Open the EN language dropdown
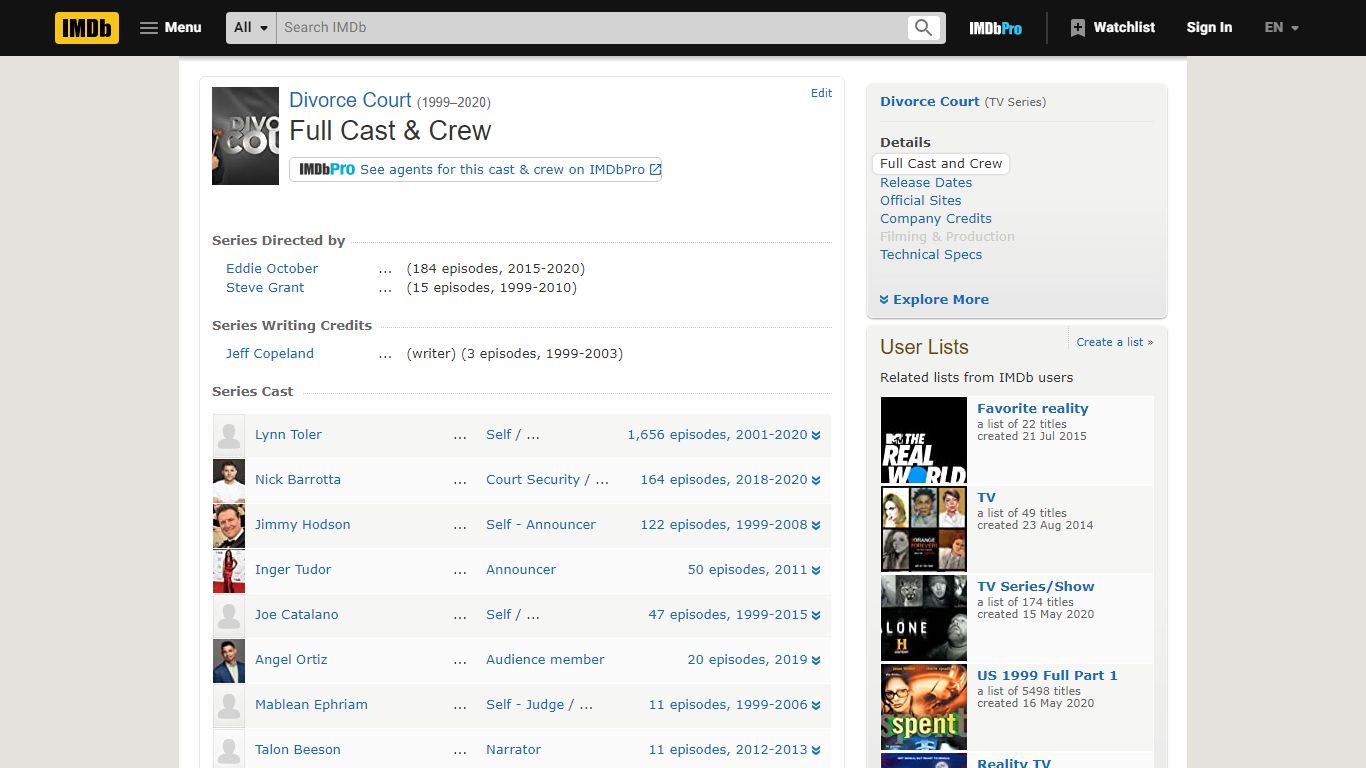Screen dimensions: 1366x768 (x=1281, y=28)
